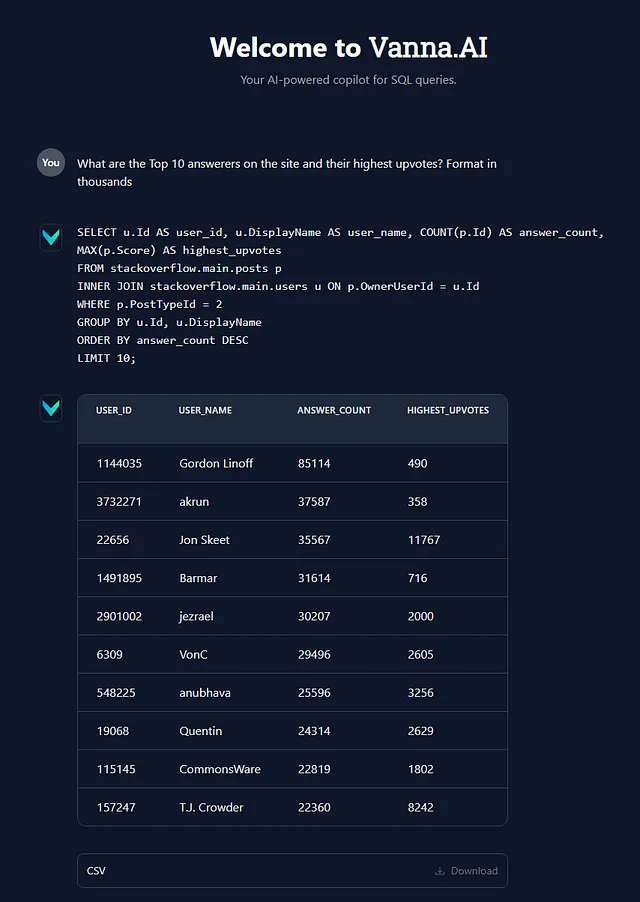The height and width of the screenshot is (902, 640).
Task: Download the CSV results
Action: tap(466, 870)
